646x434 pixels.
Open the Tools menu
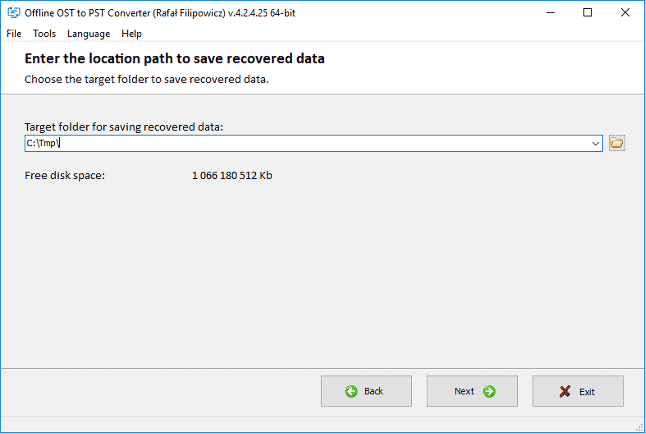coord(44,33)
